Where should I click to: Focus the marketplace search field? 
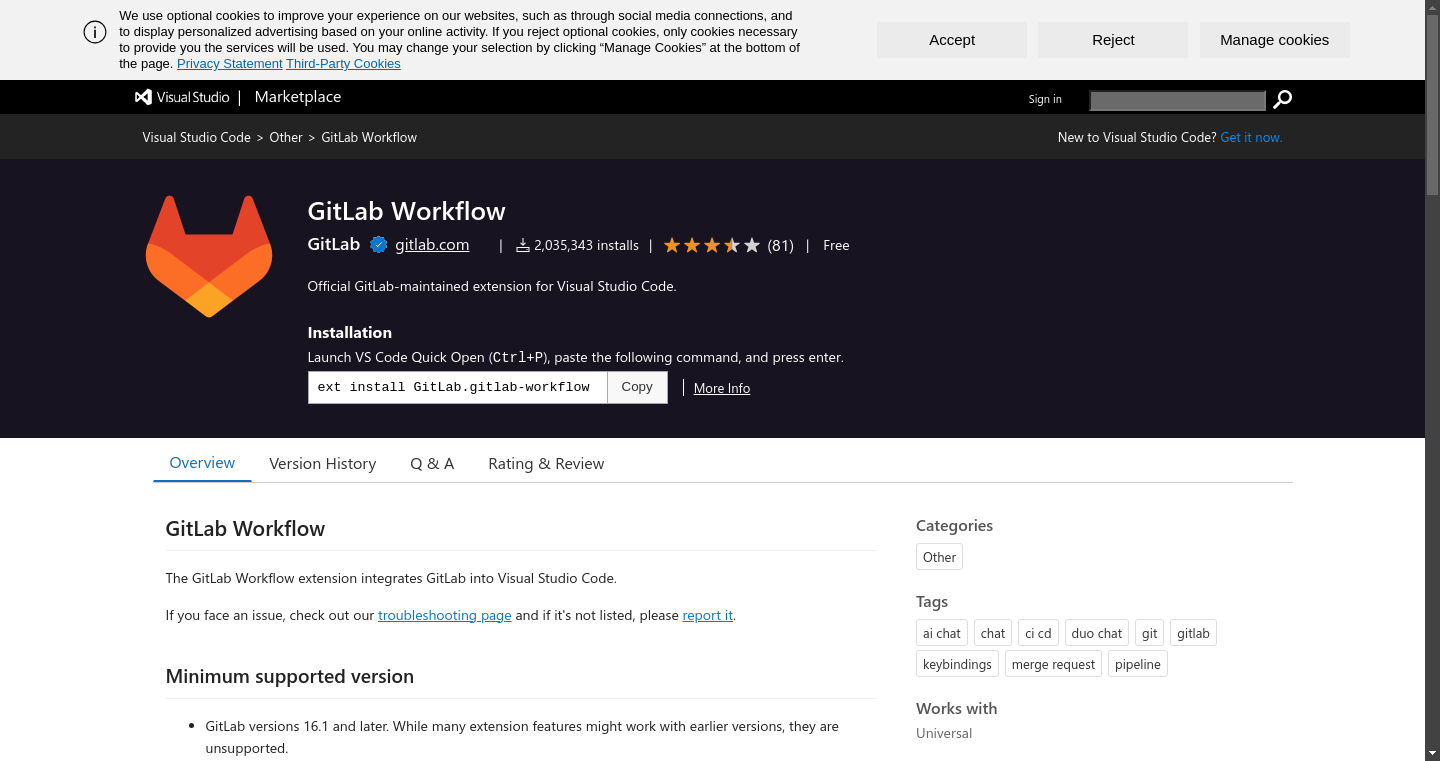click(1178, 100)
